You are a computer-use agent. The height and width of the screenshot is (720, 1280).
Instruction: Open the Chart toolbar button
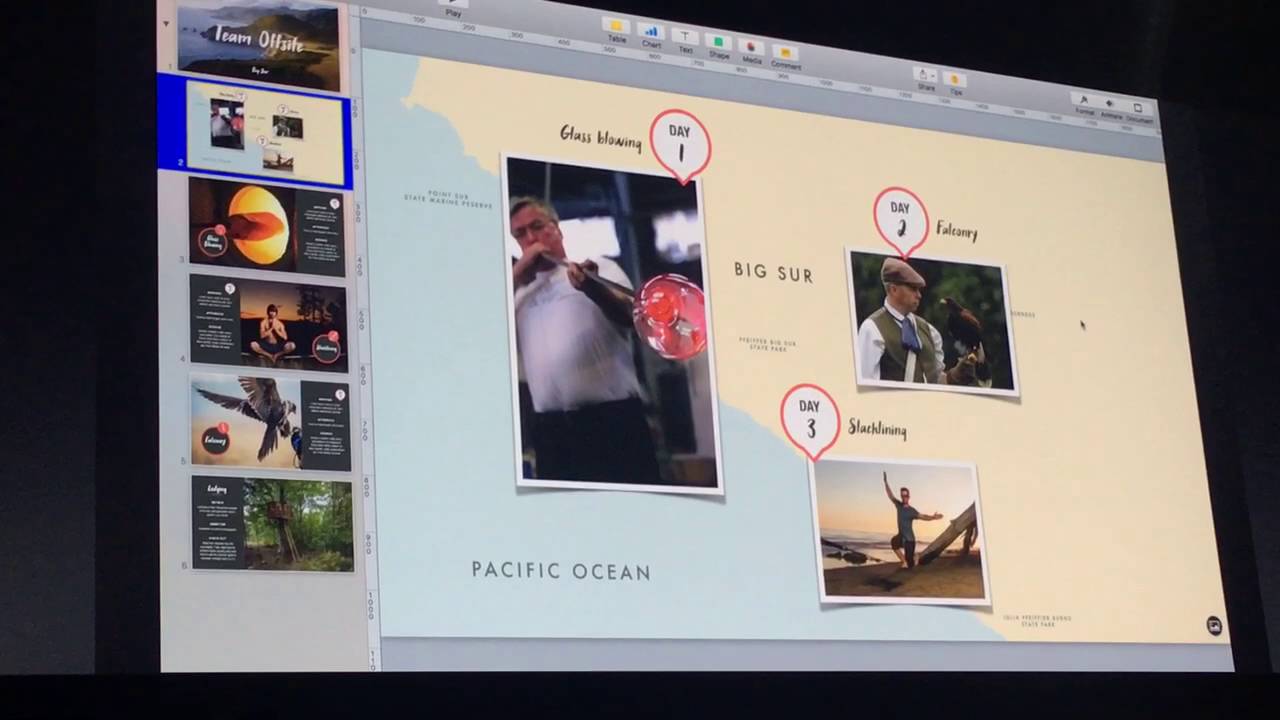click(651, 36)
